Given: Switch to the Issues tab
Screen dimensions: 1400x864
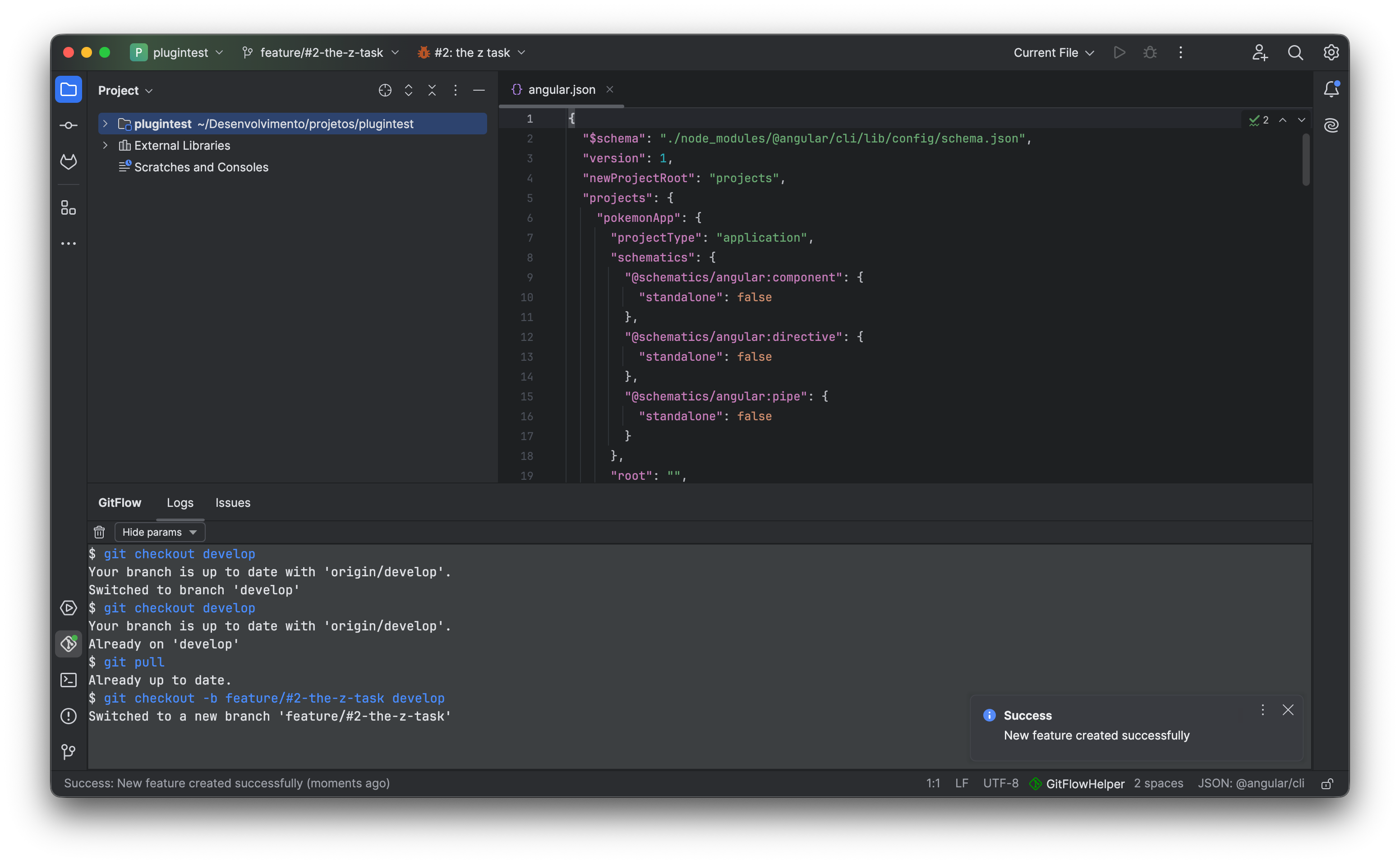Looking at the screenshot, I should pyautogui.click(x=233, y=502).
